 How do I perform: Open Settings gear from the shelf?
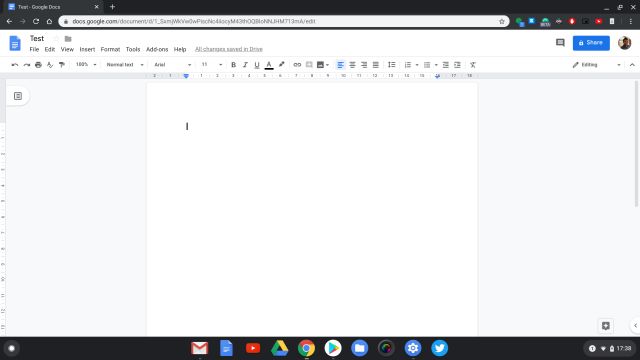pos(413,348)
